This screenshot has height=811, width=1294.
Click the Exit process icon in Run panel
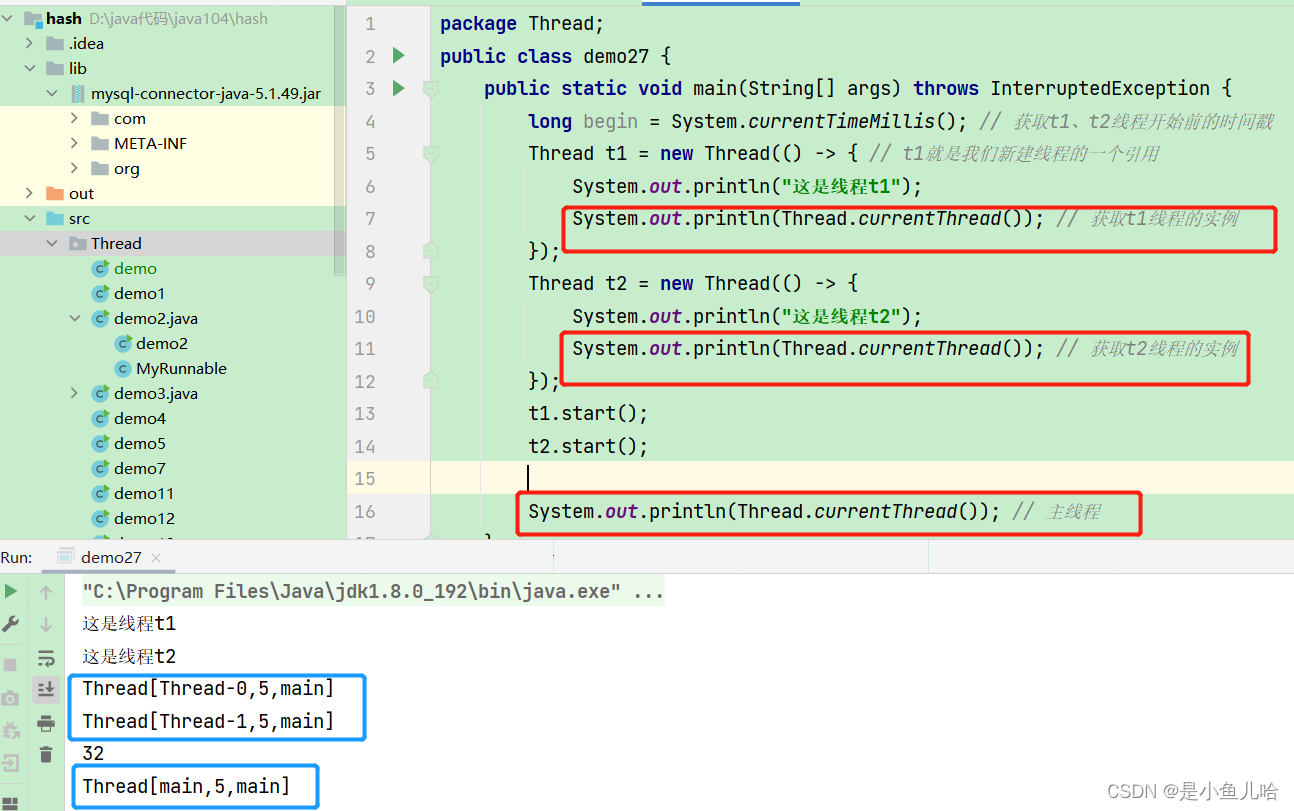click(x=11, y=763)
